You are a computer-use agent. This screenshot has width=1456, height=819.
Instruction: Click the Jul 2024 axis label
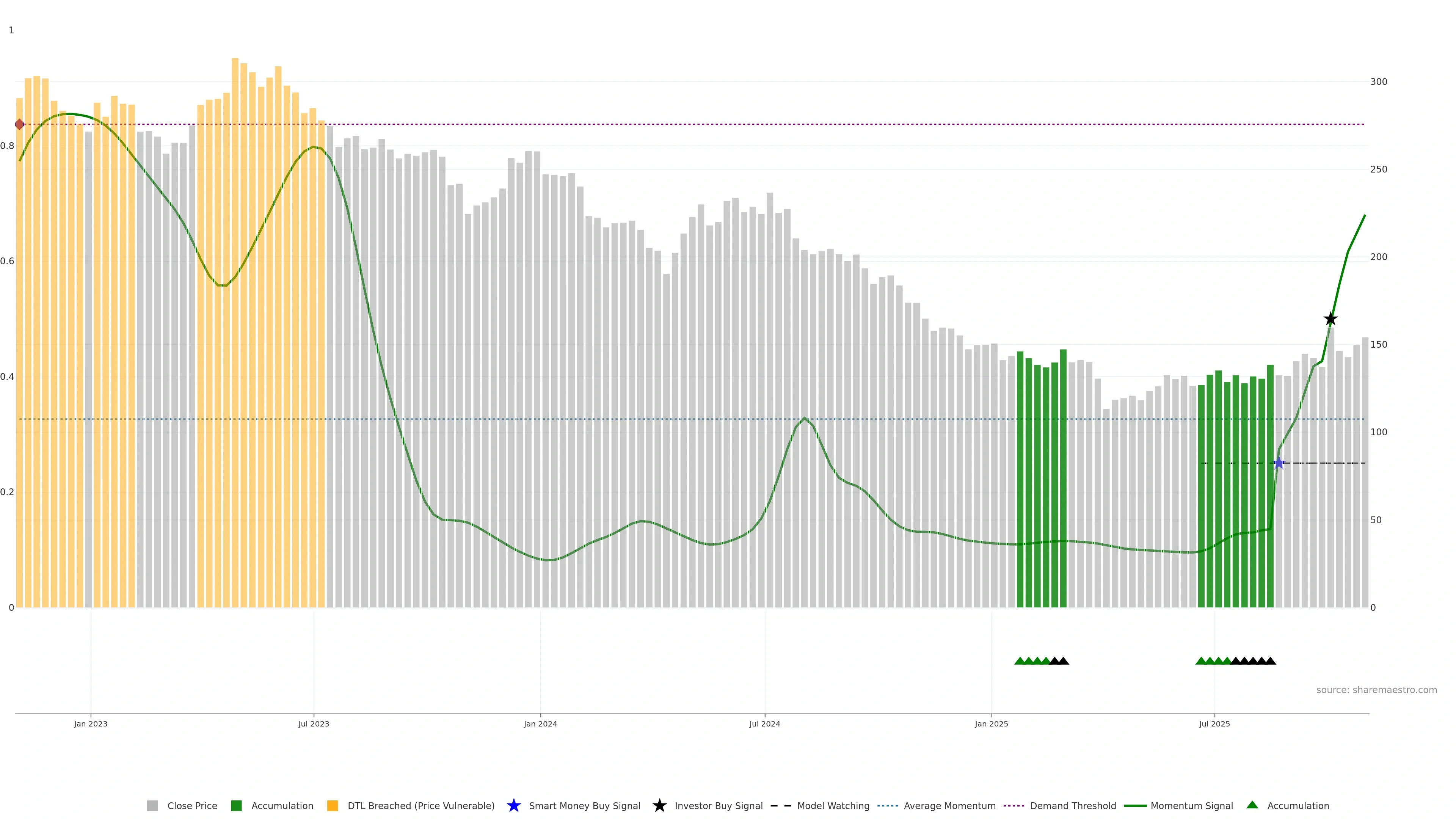tap(764, 724)
